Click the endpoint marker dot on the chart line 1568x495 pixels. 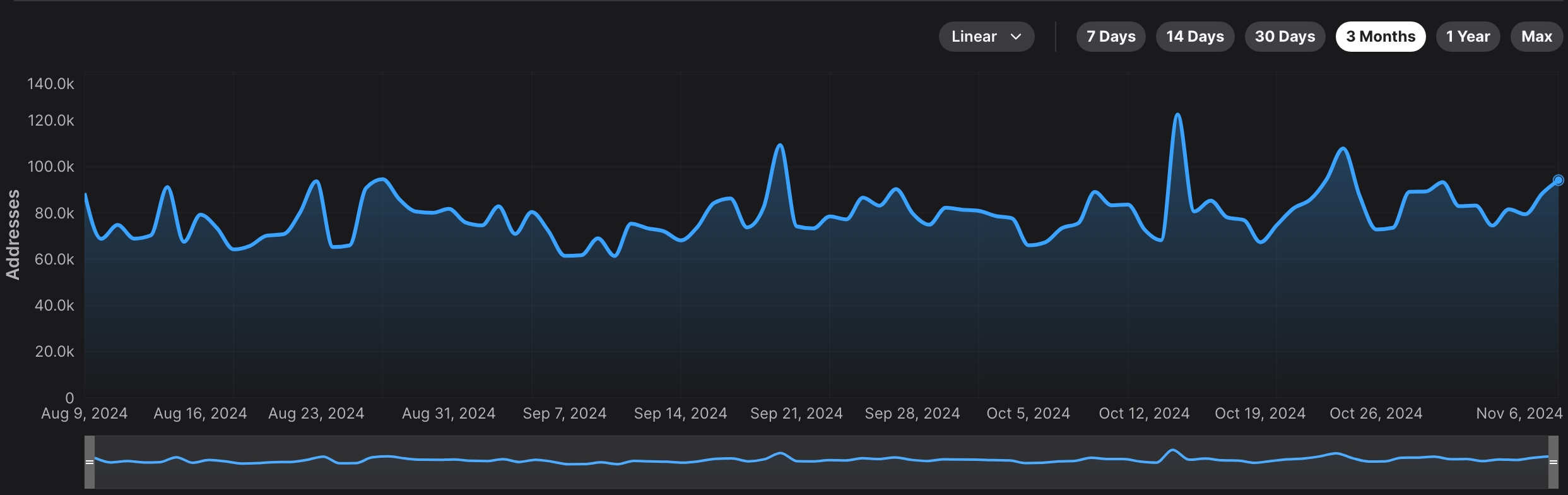pos(1558,181)
